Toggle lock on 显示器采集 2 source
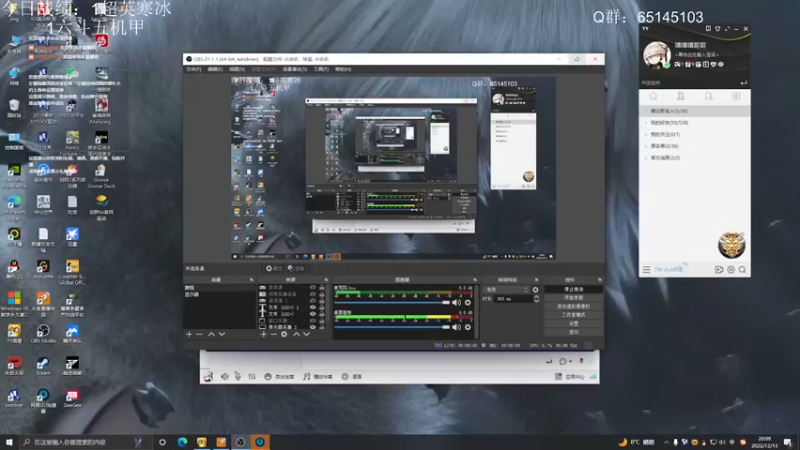The width and height of the screenshot is (800, 450). (321, 327)
